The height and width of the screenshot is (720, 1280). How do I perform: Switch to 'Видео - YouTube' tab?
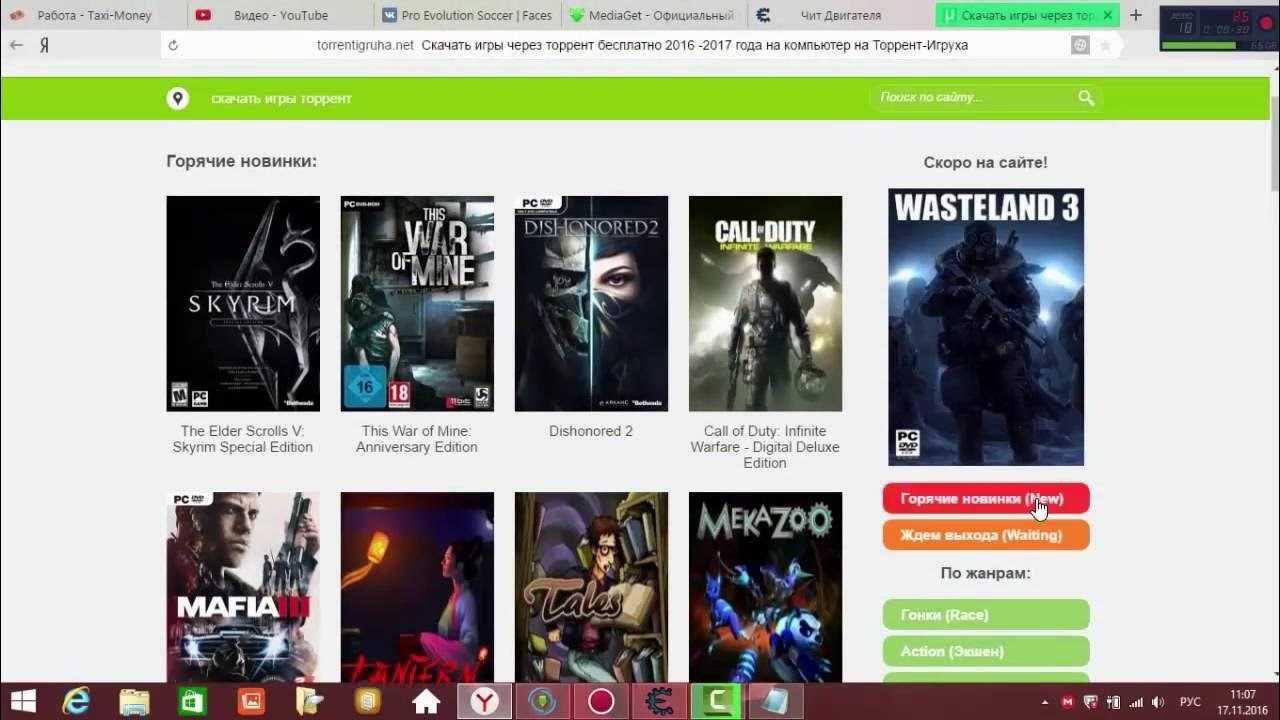280,15
